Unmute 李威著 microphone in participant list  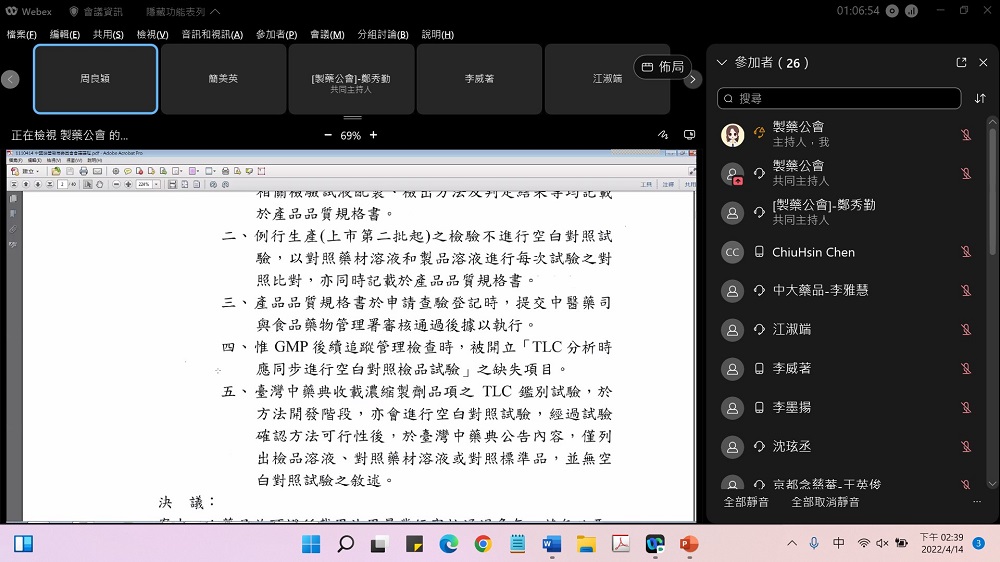966,369
